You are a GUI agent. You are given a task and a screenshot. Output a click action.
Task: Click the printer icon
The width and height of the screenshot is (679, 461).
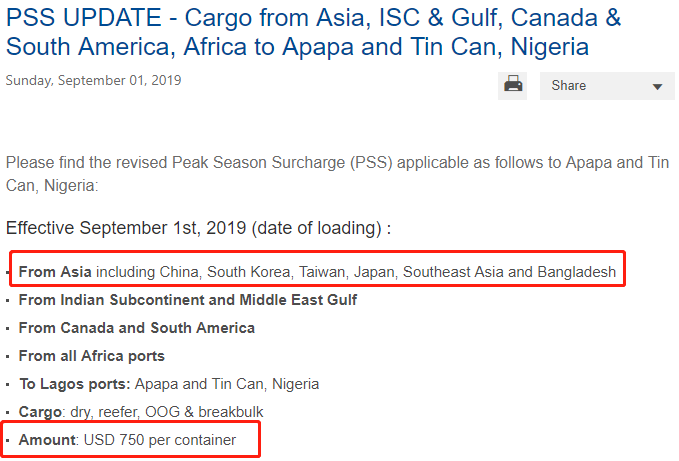pyautogui.click(x=513, y=85)
